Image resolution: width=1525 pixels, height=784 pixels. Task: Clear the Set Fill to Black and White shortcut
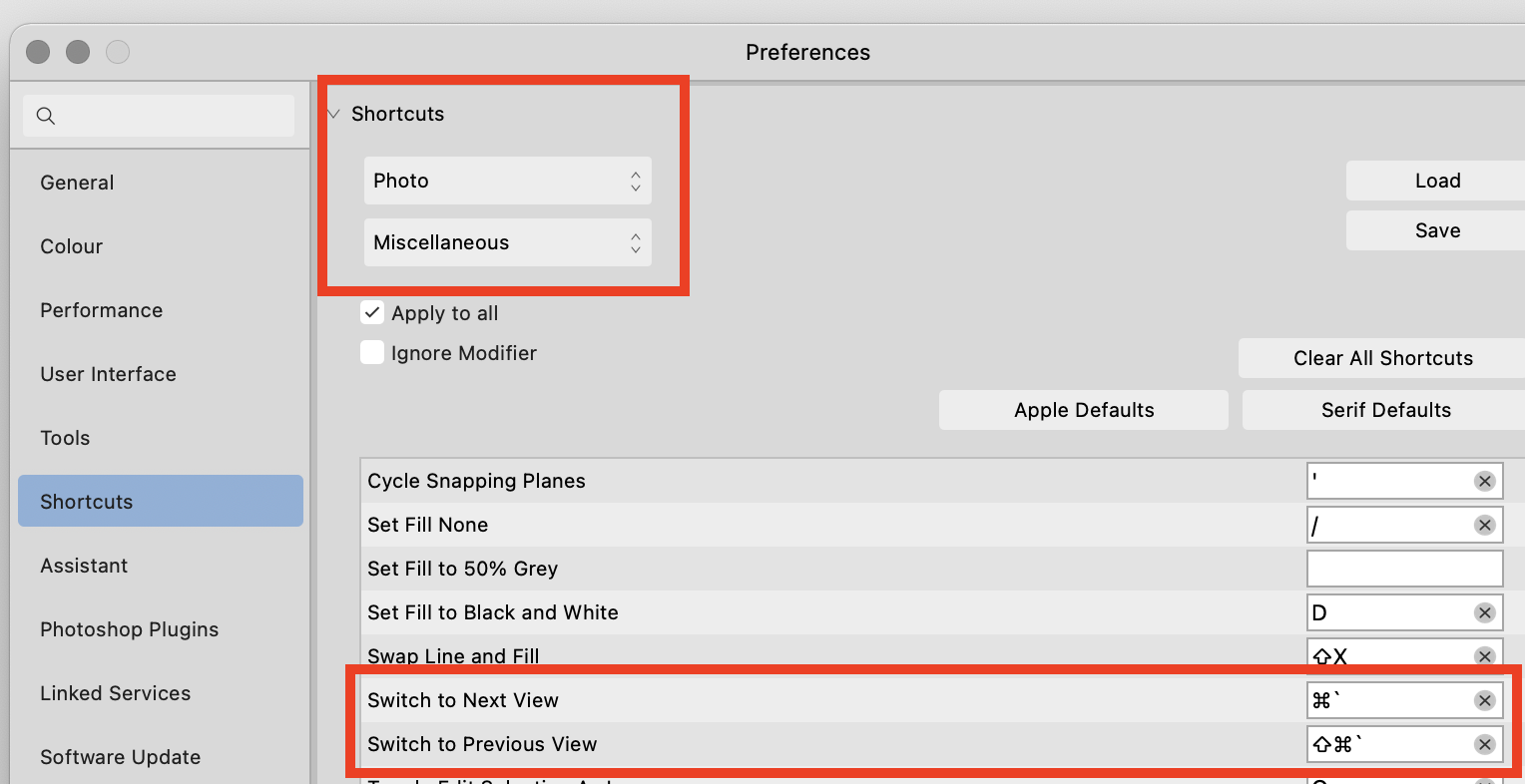coord(1484,613)
